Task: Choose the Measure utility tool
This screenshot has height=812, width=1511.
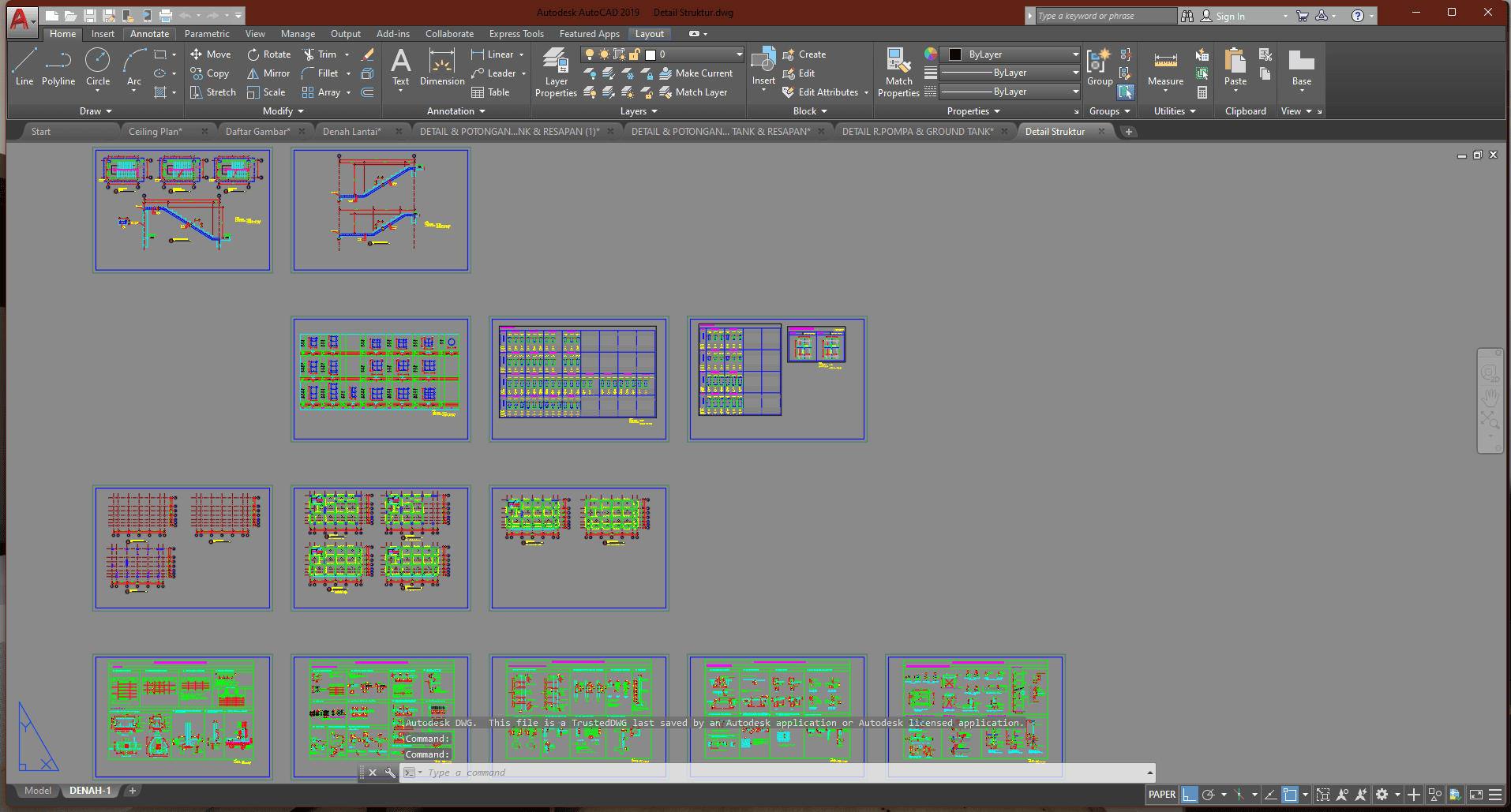Action: coord(1165,68)
